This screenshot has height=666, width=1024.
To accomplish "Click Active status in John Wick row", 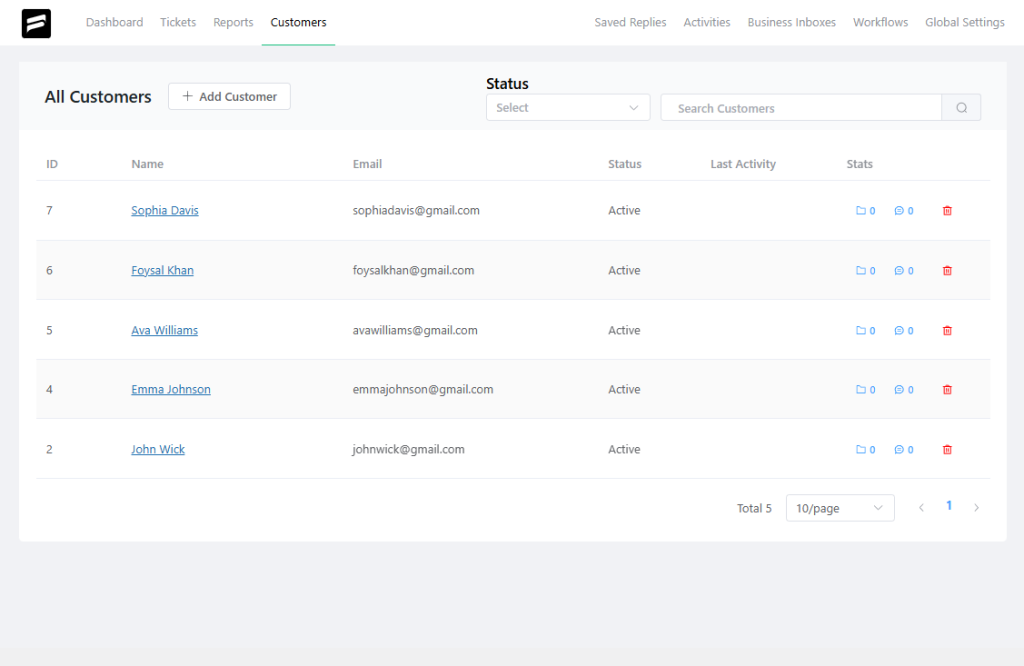I will click(x=624, y=449).
